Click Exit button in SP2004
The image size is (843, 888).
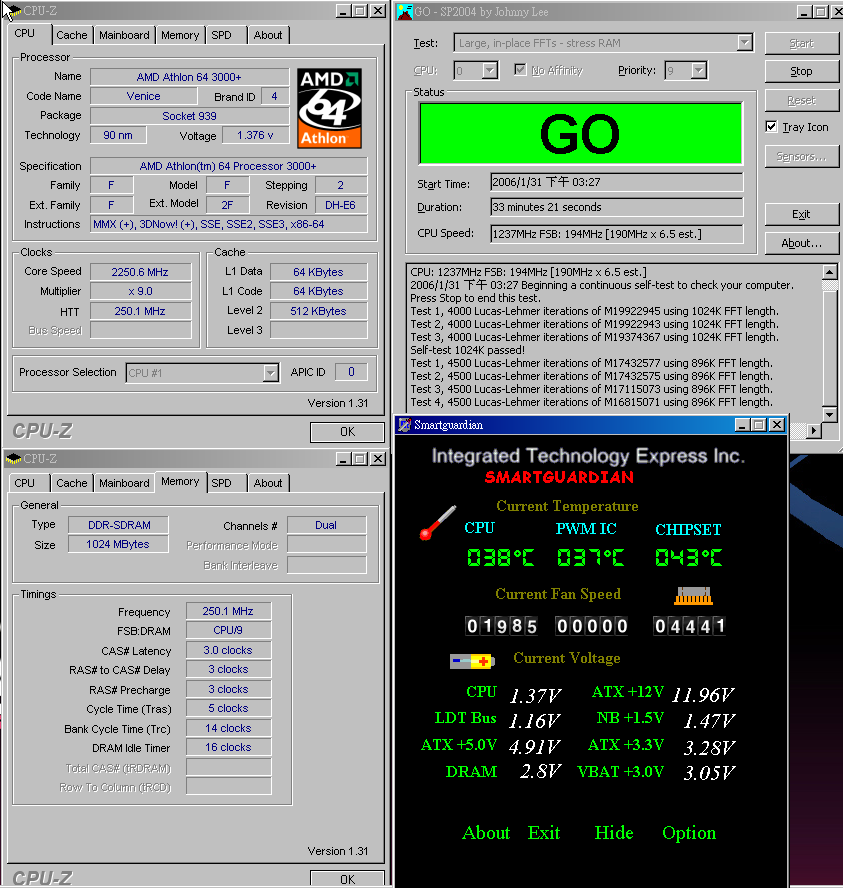coord(801,214)
